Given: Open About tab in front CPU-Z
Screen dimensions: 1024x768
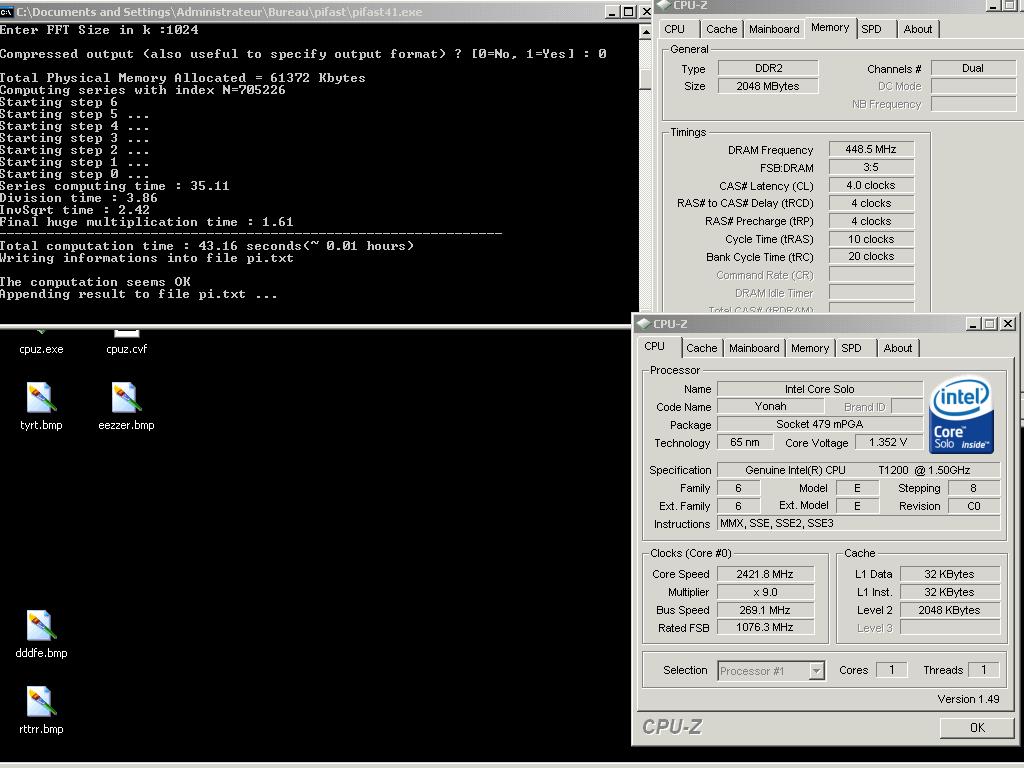Looking at the screenshot, I should [897, 348].
